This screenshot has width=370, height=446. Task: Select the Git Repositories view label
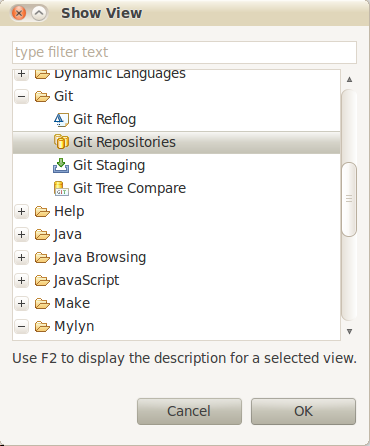pyautogui.click(x=124, y=142)
